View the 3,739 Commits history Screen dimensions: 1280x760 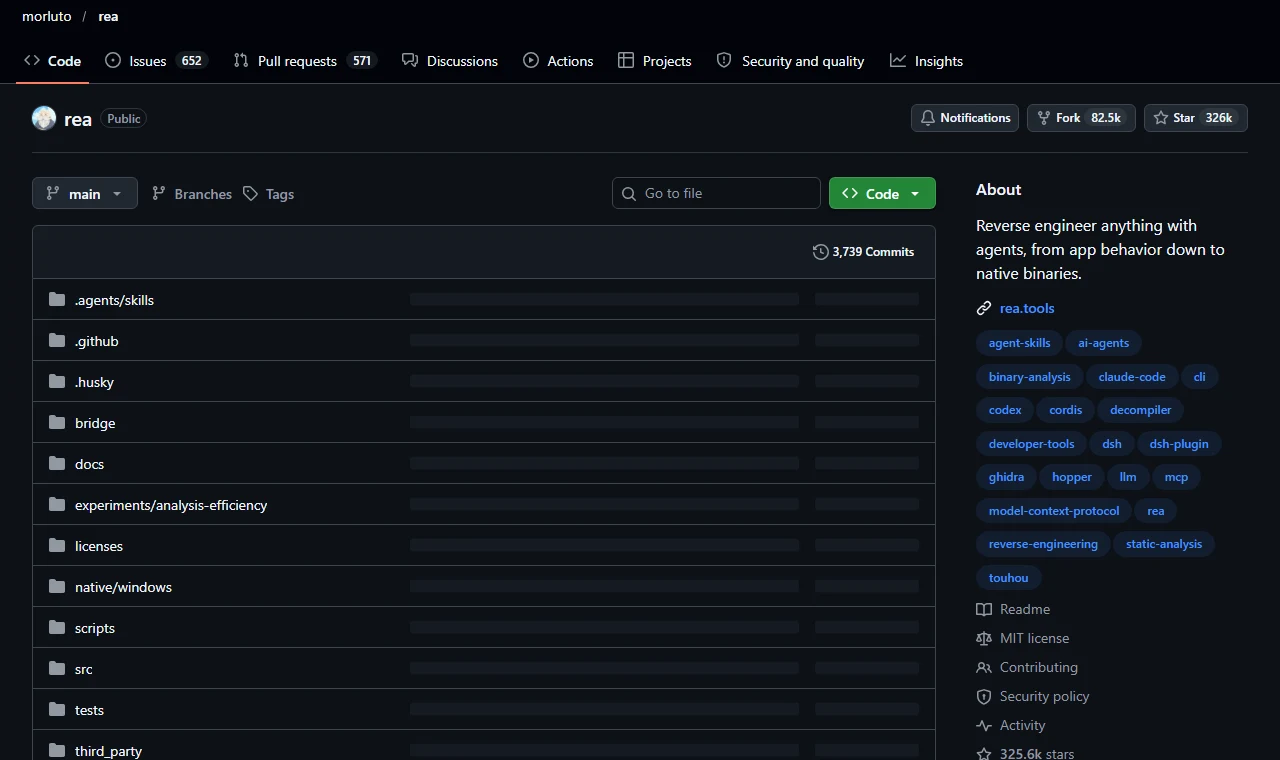point(864,252)
